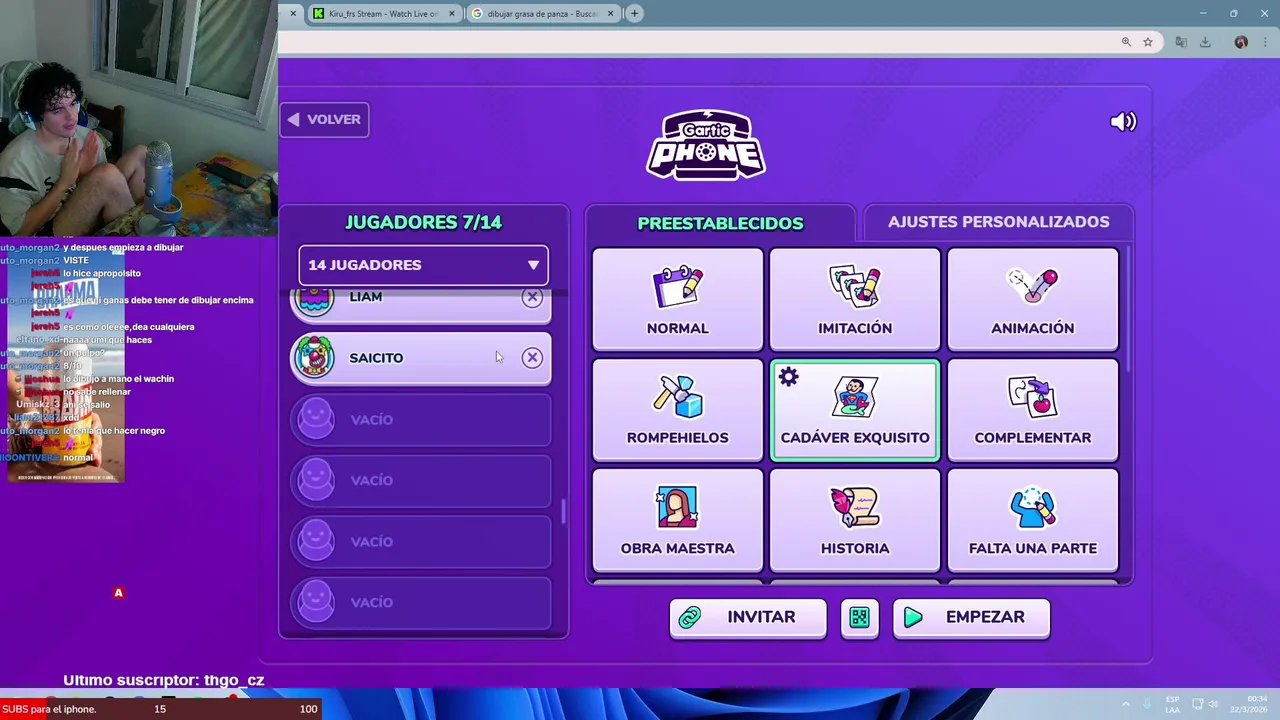This screenshot has height=720, width=1280.
Task: Switch to AJUSTES PERSONALIZADOS tab
Action: tap(998, 222)
